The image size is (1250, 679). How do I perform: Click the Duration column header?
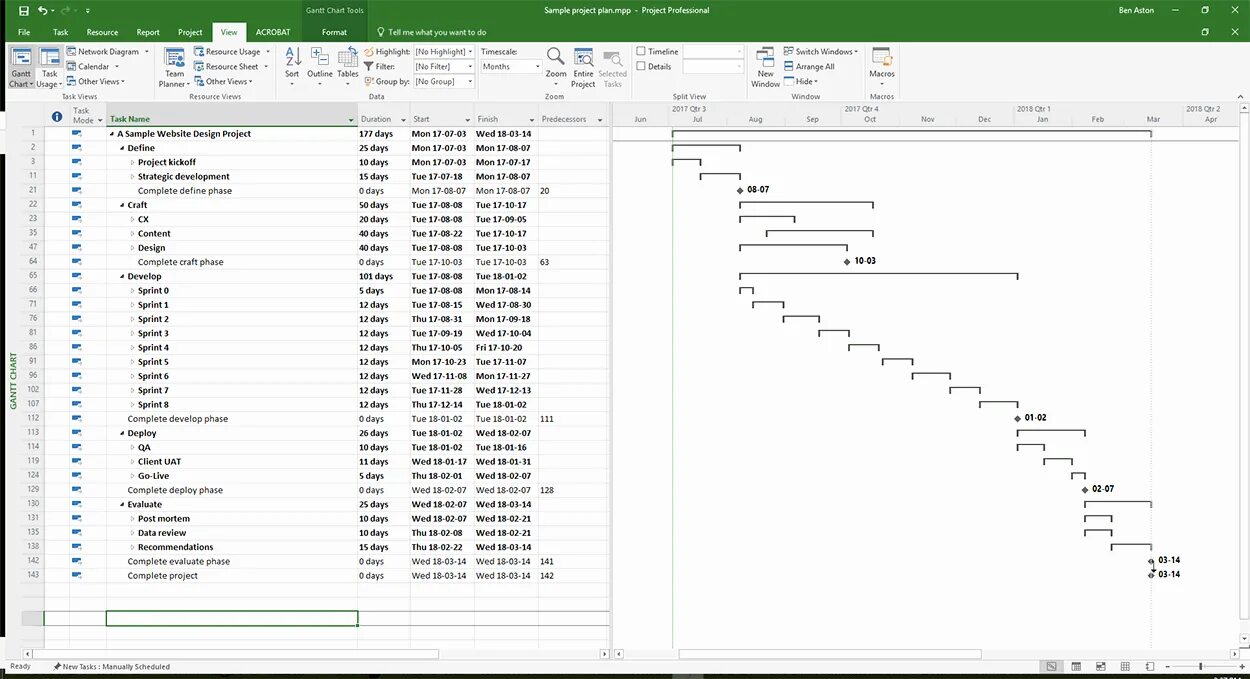[x=384, y=119]
